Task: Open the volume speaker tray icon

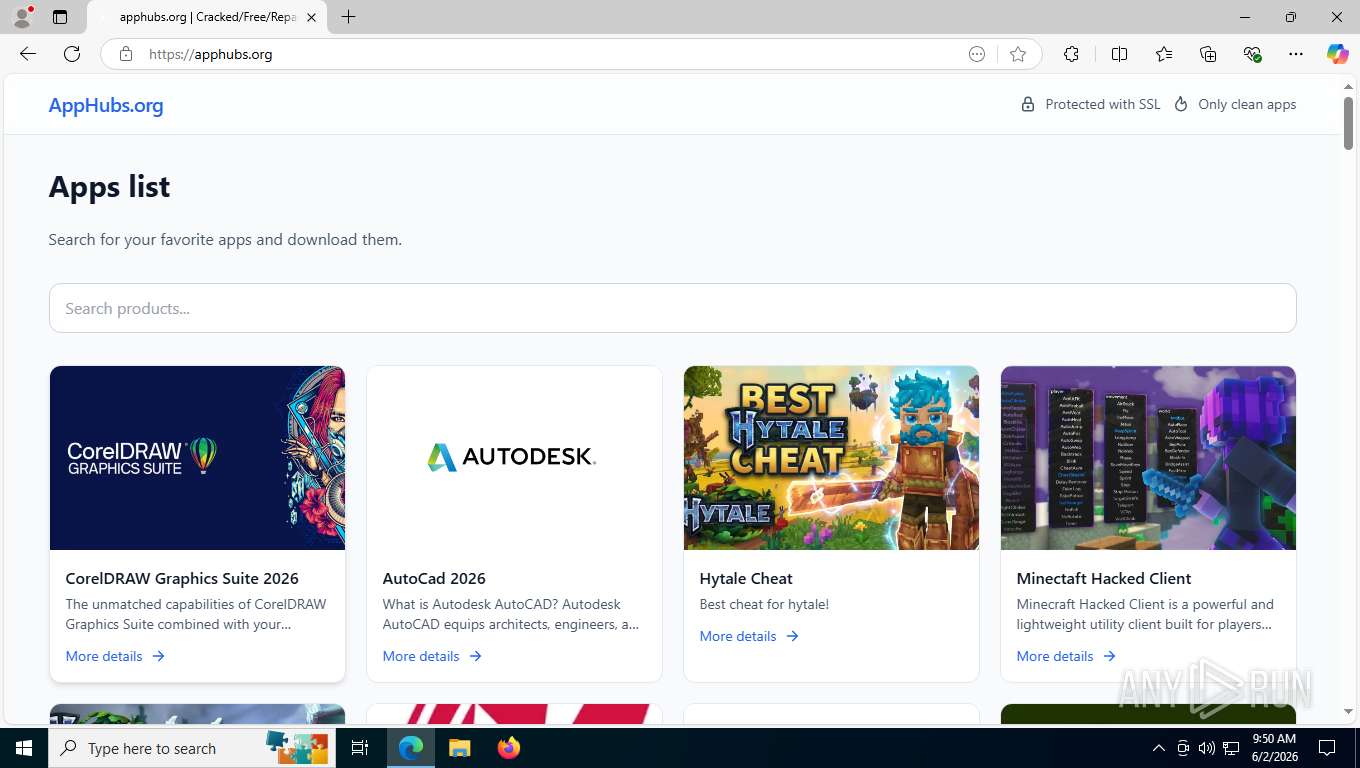Action: pos(1207,748)
